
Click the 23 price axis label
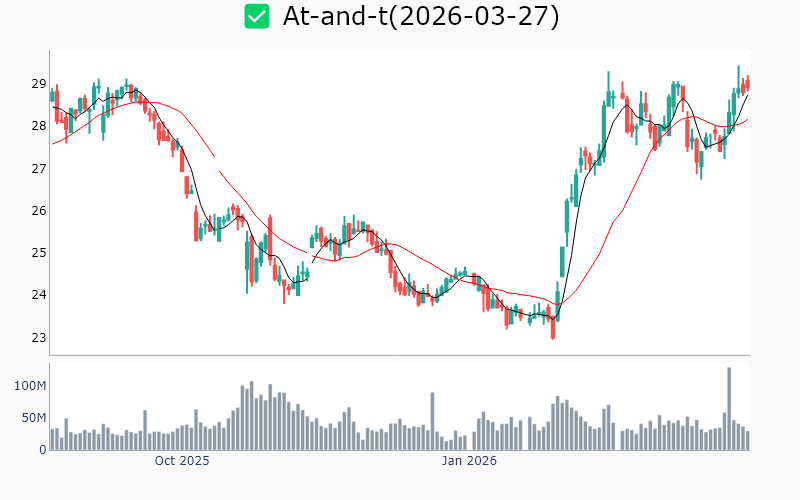tap(39, 337)
